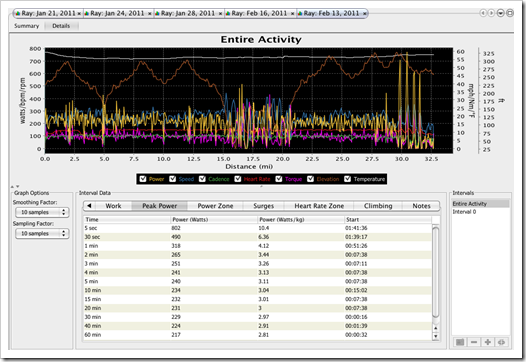Click the 802 watts power value
This screenshot has width=526, height=362.
coord(176,228)
